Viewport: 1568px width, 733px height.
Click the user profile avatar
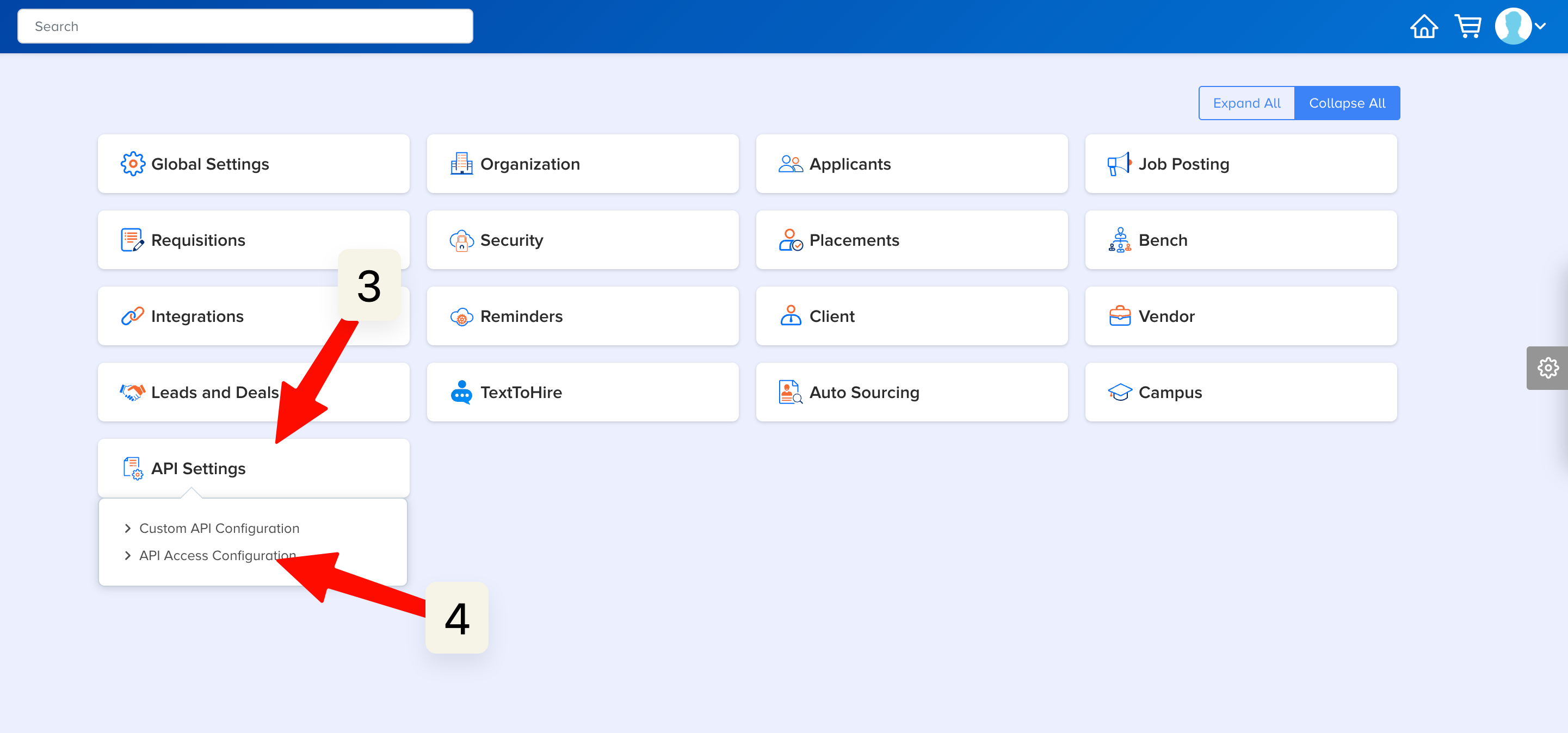[x=1513, y=27]
